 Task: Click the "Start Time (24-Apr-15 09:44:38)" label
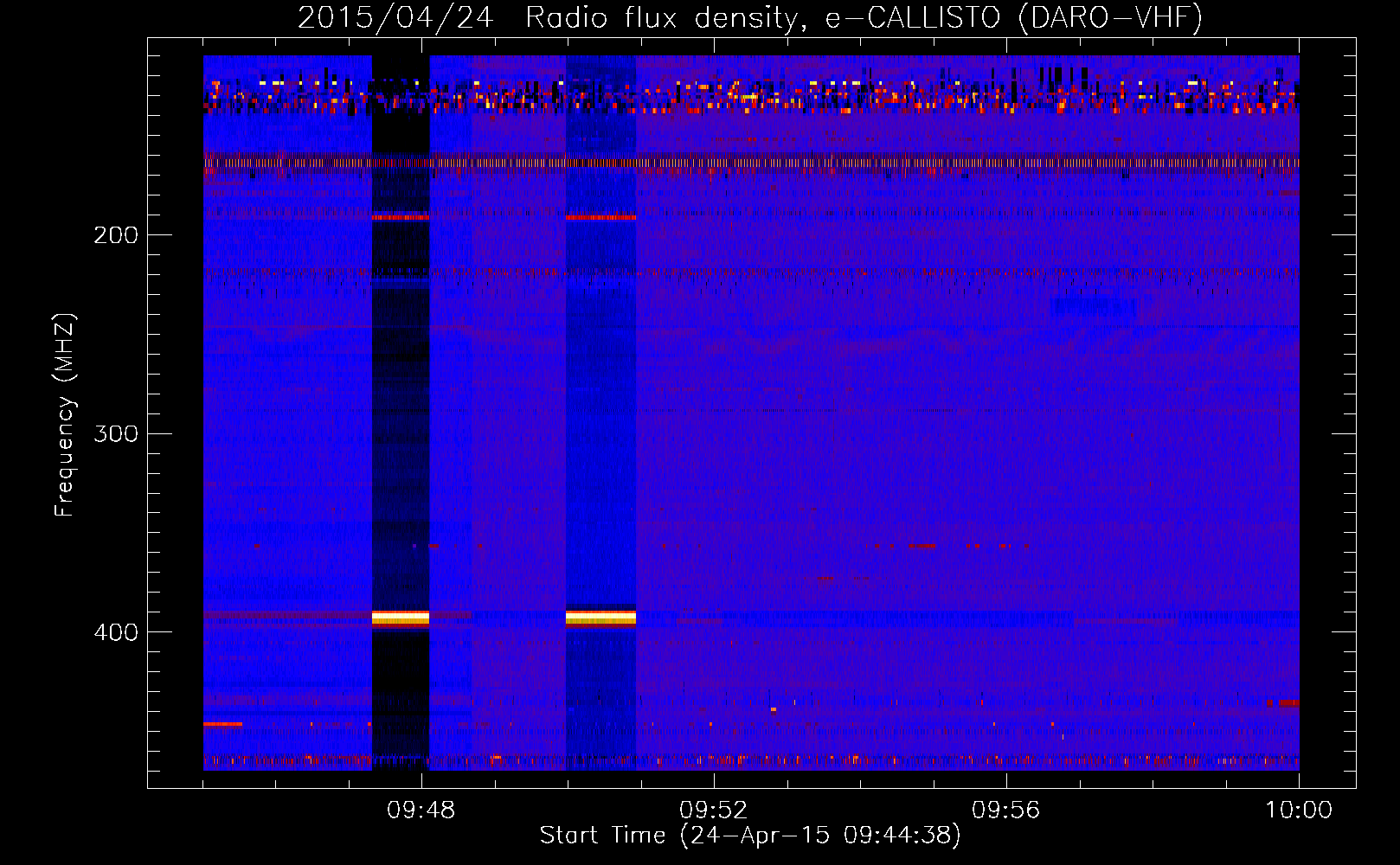click(750, 836)
